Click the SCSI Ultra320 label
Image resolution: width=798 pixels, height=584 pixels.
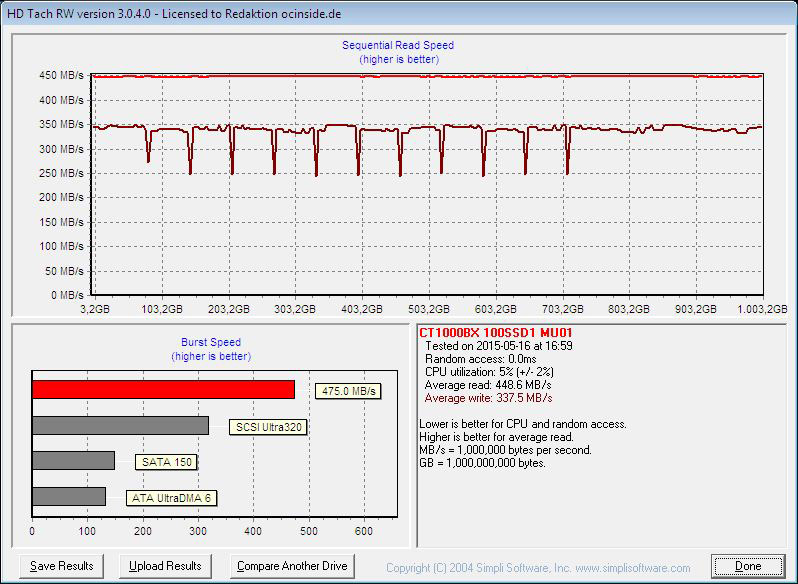(268, 427)
